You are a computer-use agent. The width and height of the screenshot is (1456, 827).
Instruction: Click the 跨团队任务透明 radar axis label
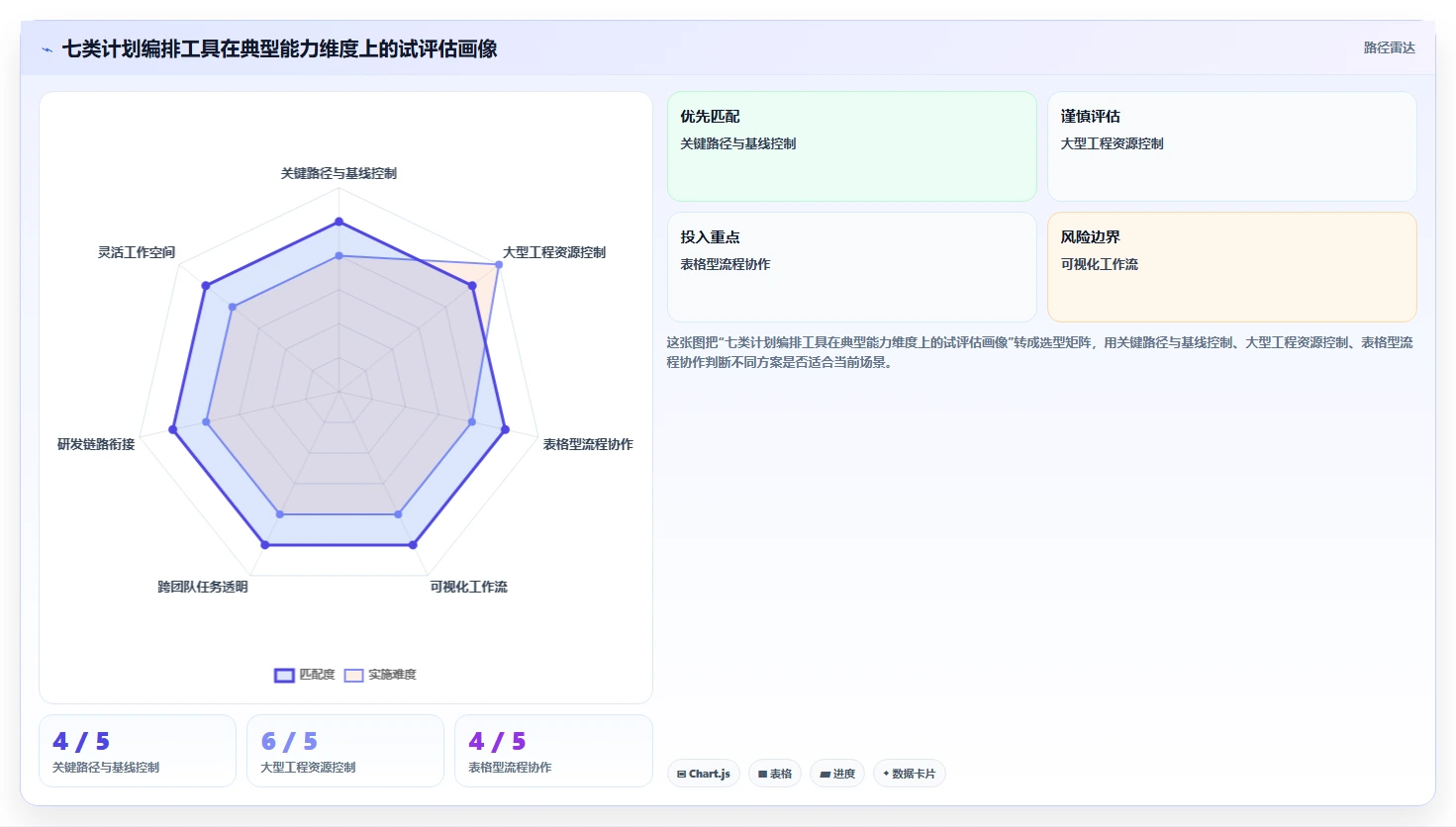point(203,587)
